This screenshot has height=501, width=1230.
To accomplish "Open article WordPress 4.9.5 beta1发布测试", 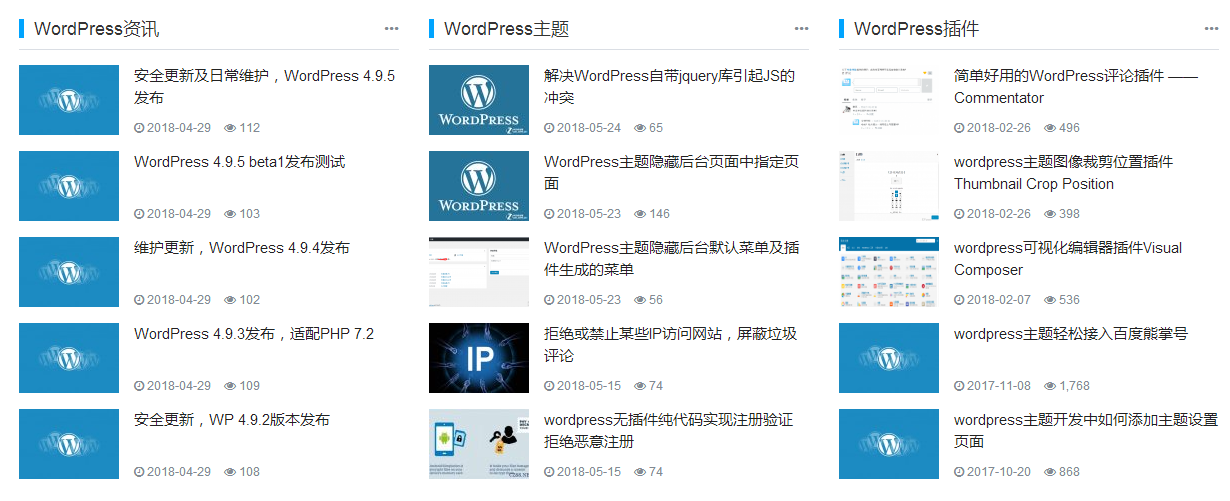I will [239, 162].
